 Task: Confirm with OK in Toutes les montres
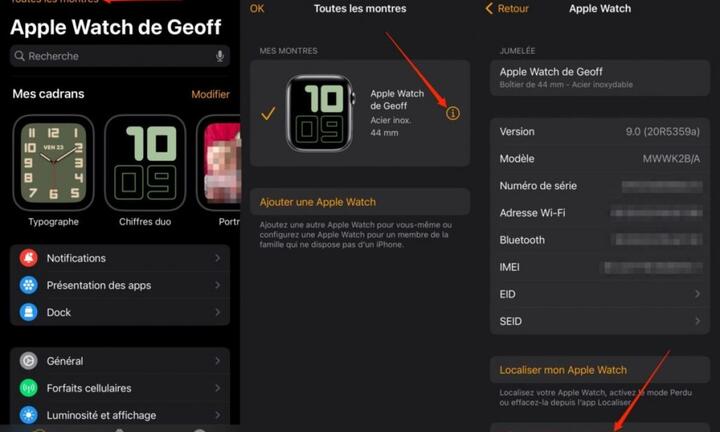[x=257, y=8]
